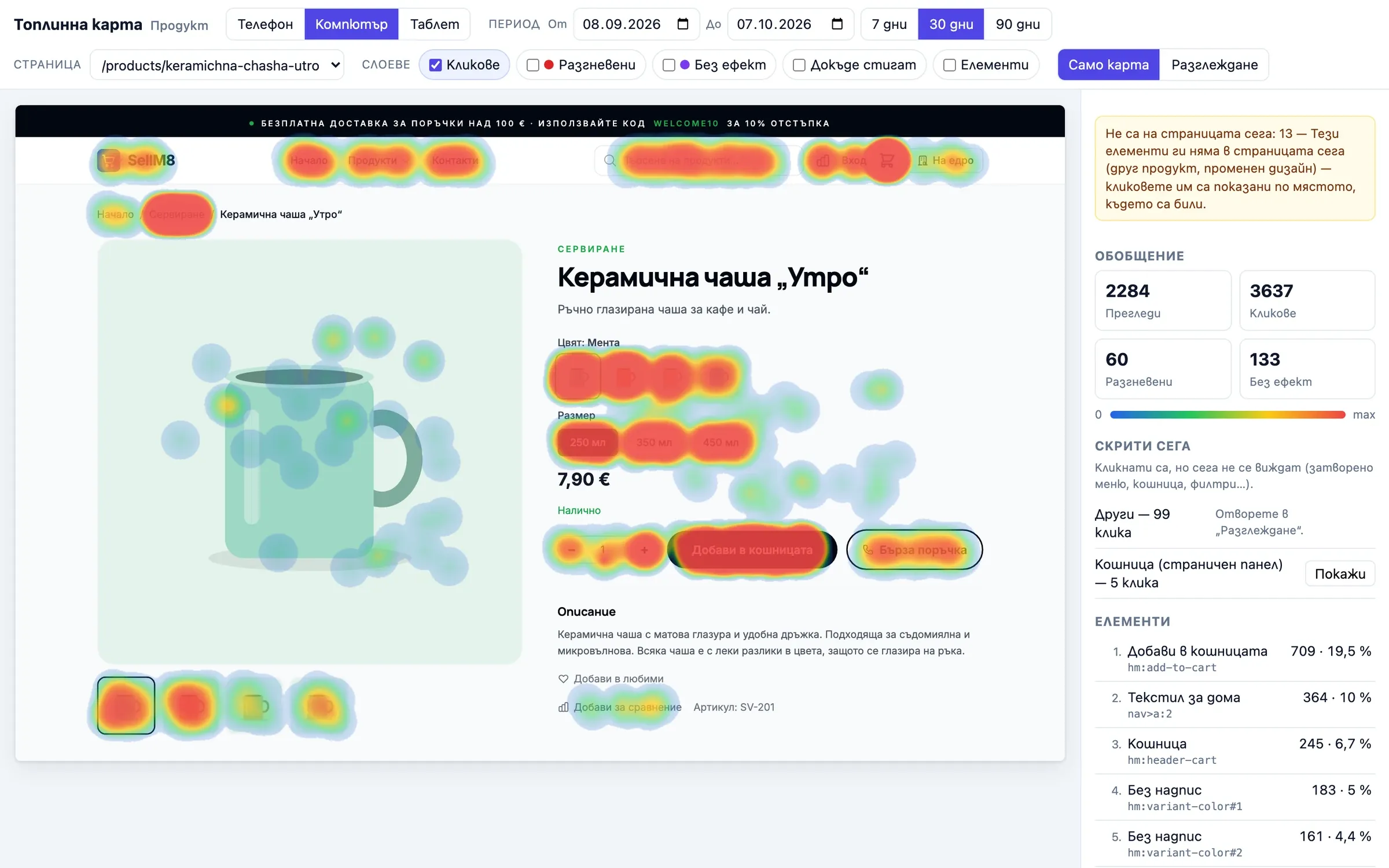This screenshot has height=868, width=1389.
Task: Click the На едро building icon
Action: [923, 160]
